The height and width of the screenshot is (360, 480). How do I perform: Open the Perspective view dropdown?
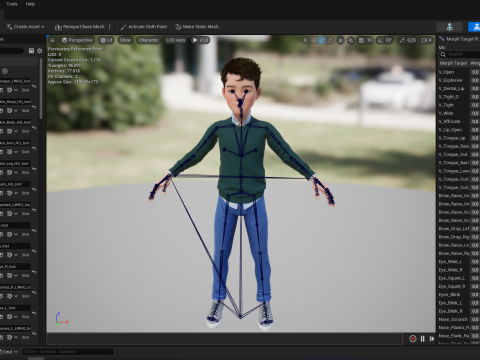[77, 40]
